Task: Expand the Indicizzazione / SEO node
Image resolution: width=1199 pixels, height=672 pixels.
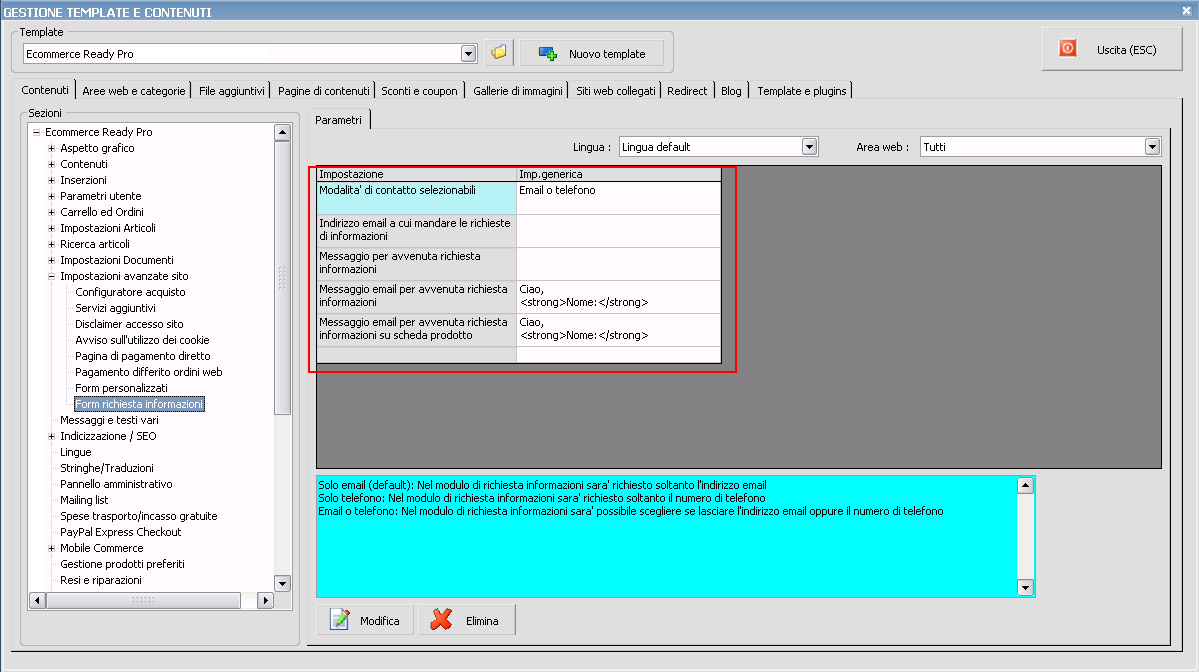Action: pyautogui.click(x=51, y=437)
